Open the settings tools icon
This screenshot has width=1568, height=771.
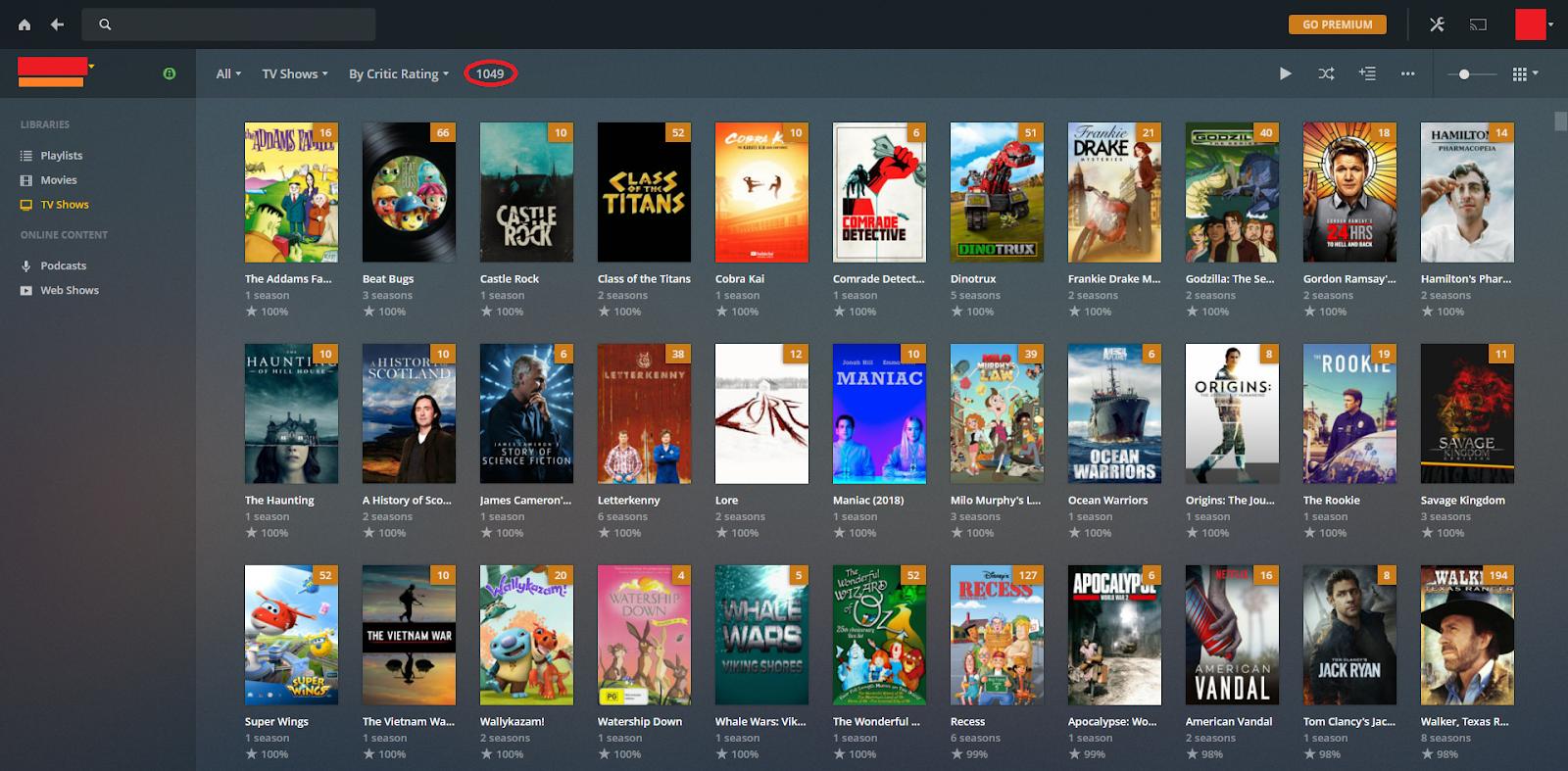1437,24
